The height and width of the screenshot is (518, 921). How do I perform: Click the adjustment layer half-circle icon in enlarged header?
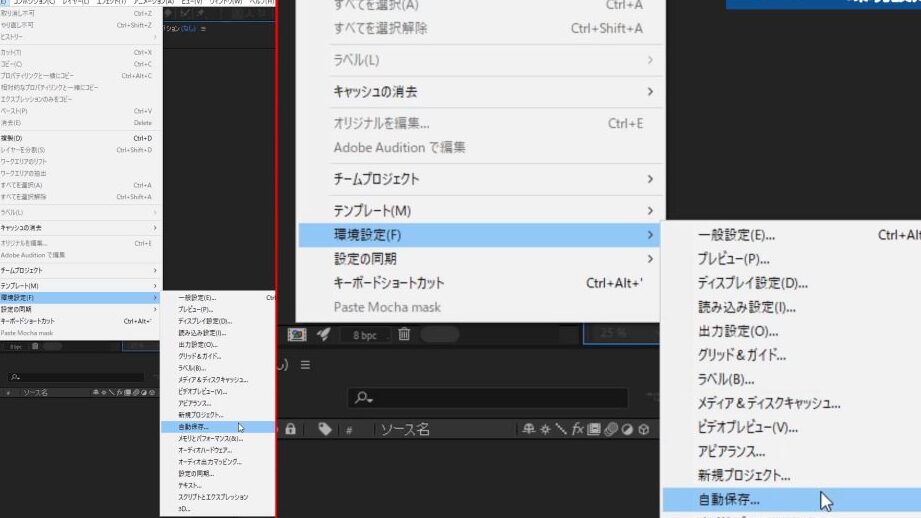click(x=627, y=429)
